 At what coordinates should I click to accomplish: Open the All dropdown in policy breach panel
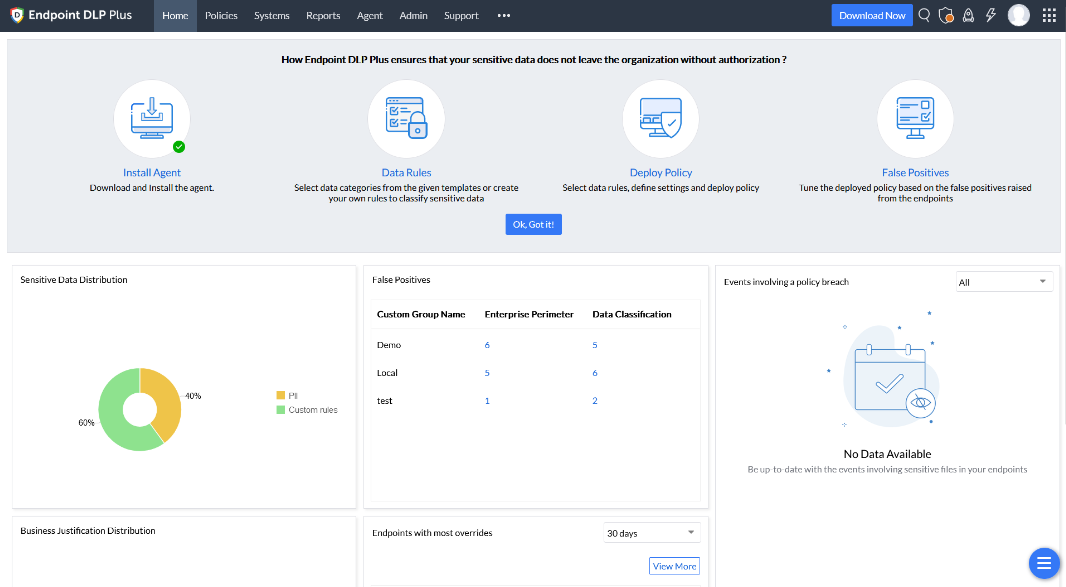(1004, 281)
